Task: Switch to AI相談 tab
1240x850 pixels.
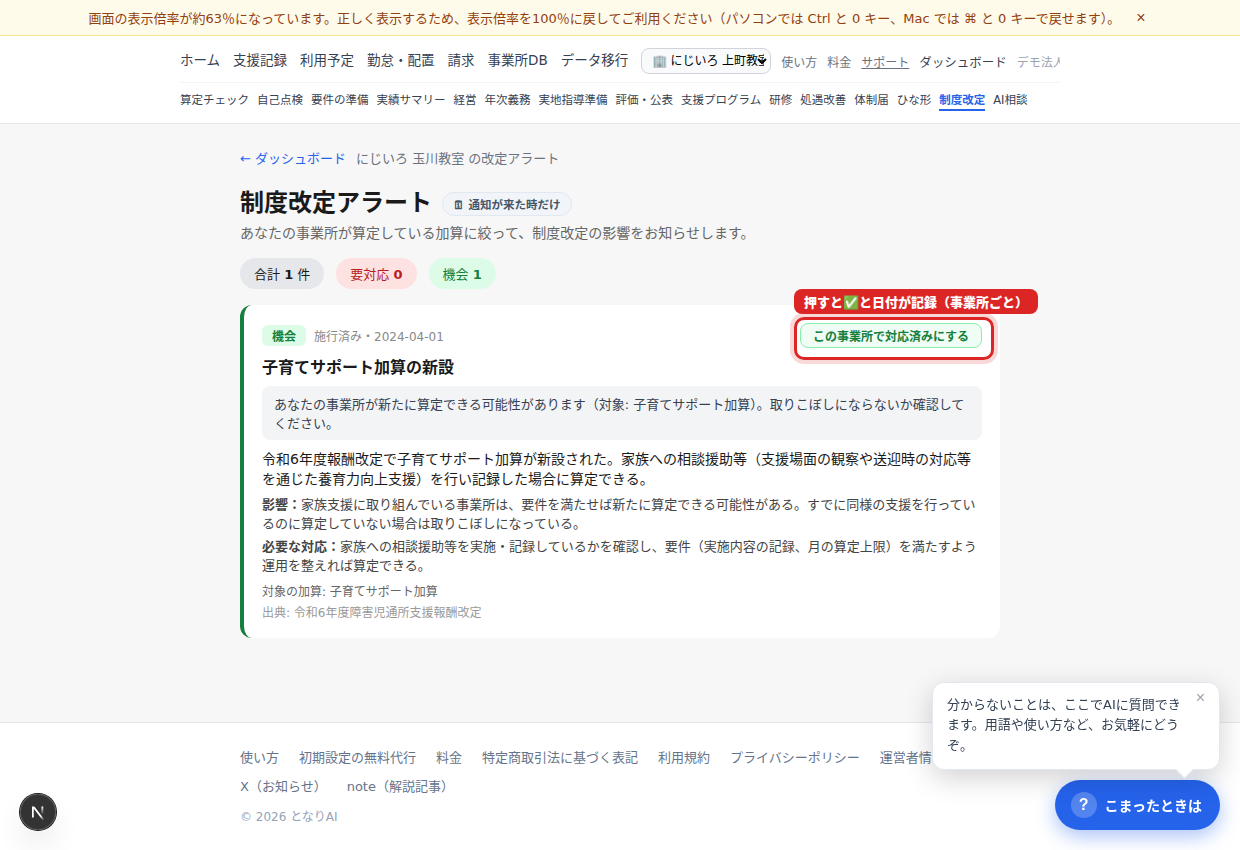Action: coord(1010,100)
